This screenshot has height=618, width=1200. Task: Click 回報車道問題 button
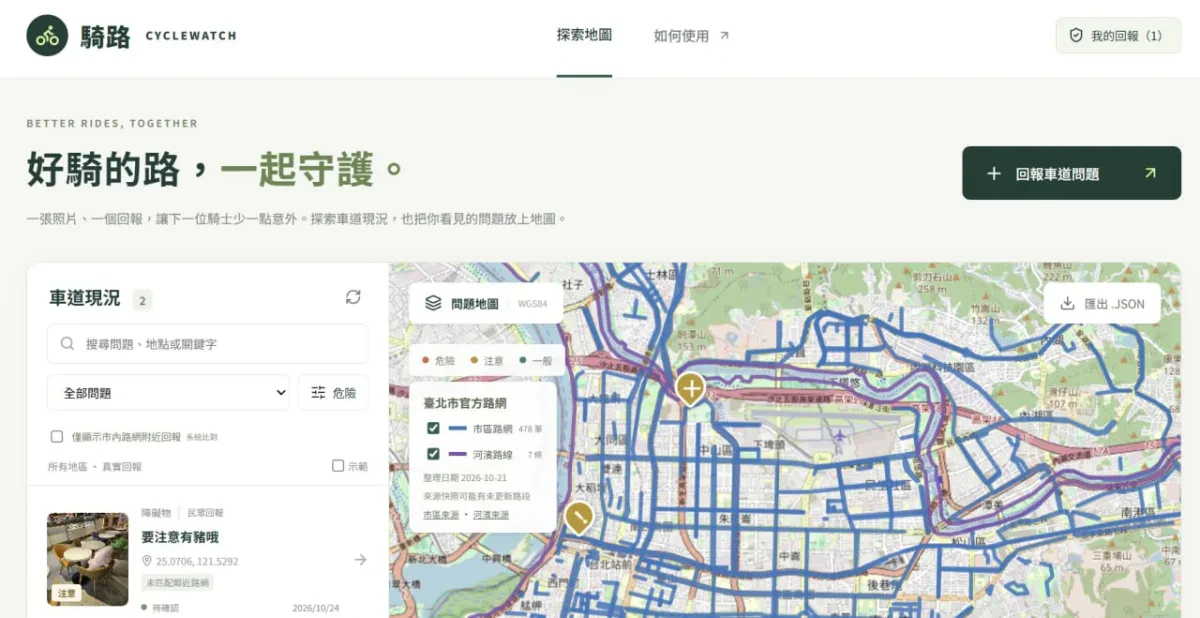[1071, 173]
